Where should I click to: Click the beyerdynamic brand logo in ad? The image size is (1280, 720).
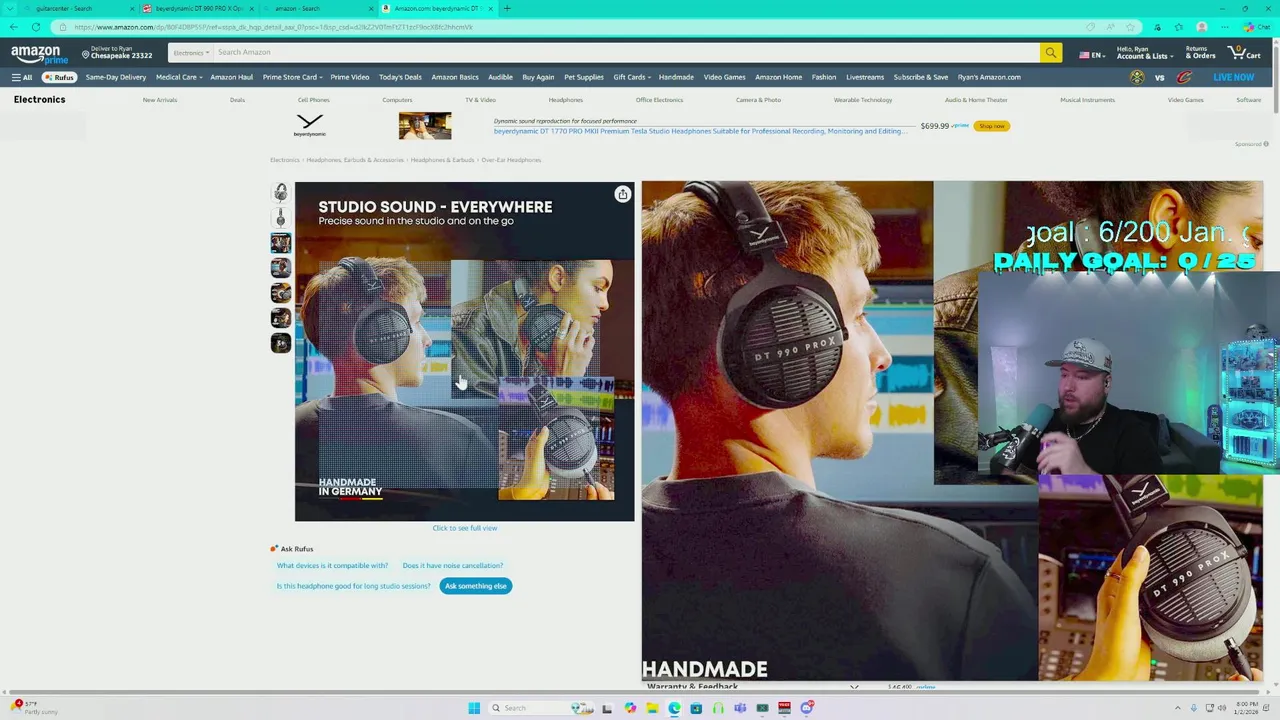[310, 125]
